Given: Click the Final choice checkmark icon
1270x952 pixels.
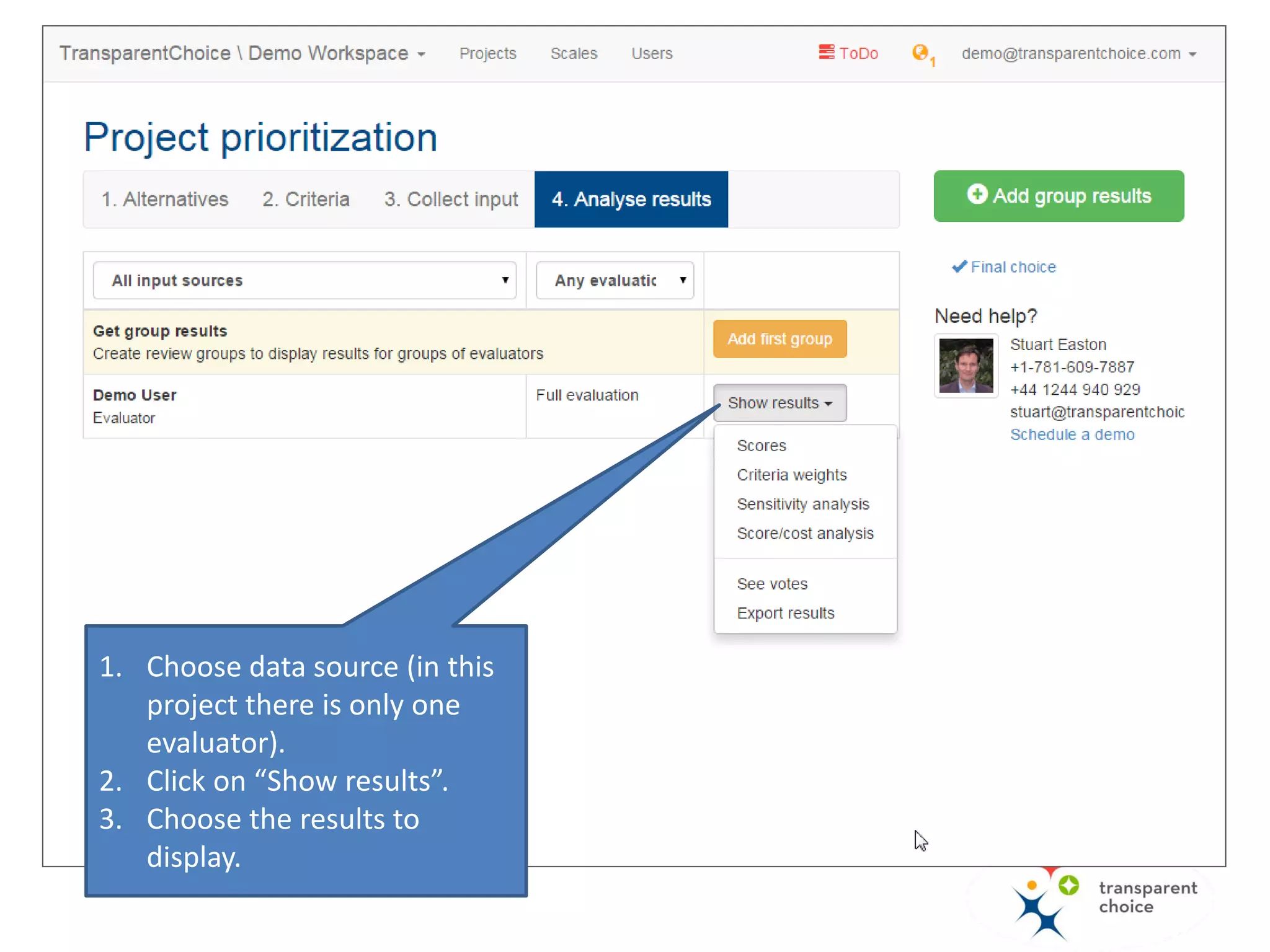Looking at the screenshot, I should [959, 267].
